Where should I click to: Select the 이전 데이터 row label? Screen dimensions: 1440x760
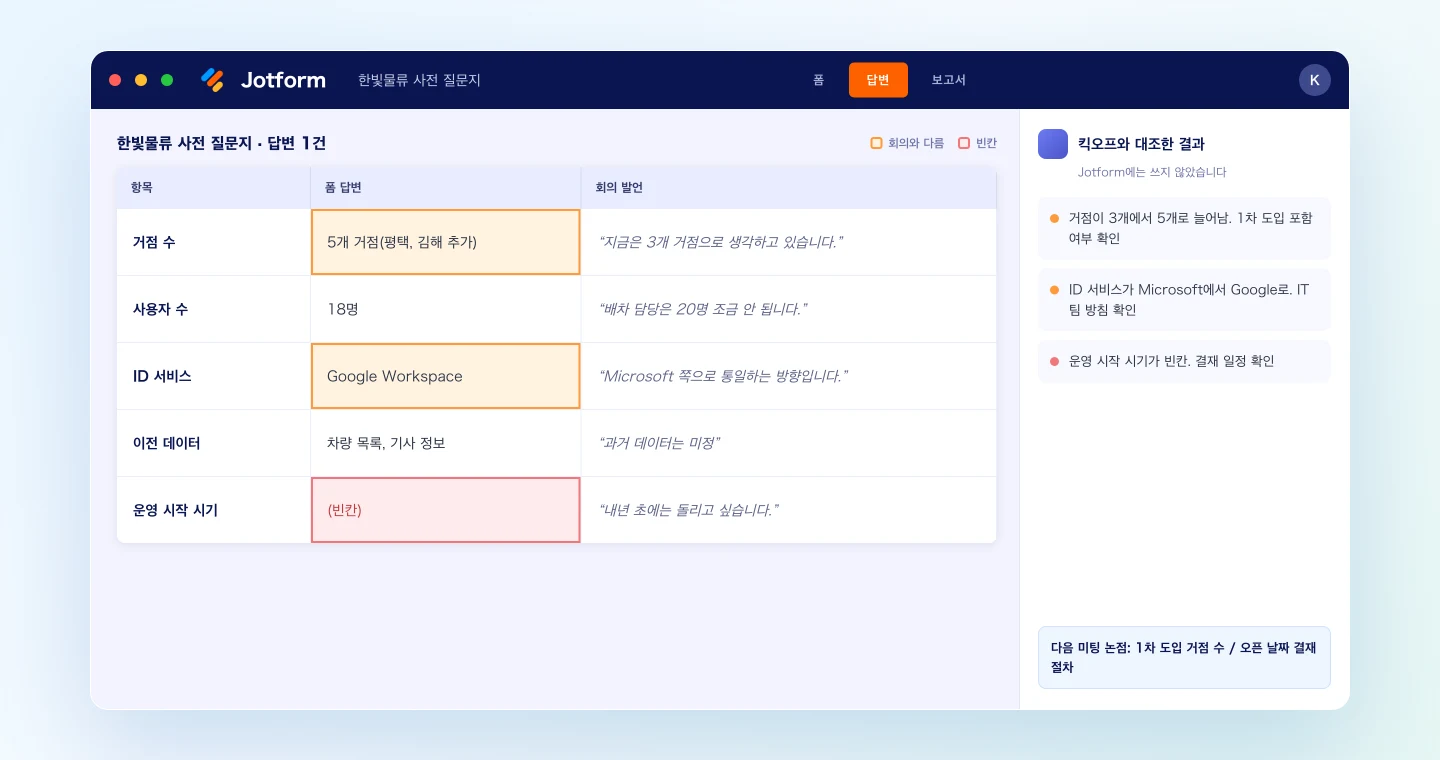point(167,443)
